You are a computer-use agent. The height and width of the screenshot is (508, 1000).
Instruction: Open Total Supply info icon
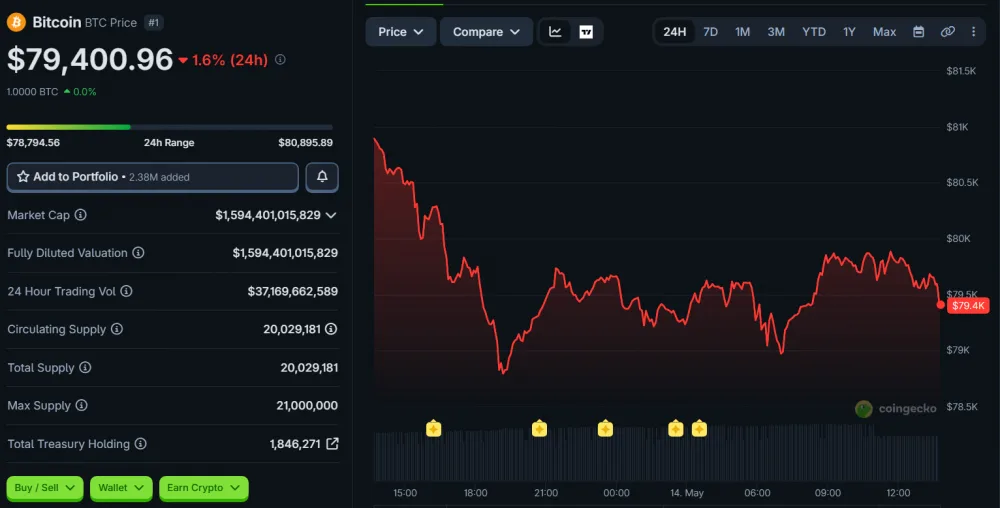(x=85, y=367)
